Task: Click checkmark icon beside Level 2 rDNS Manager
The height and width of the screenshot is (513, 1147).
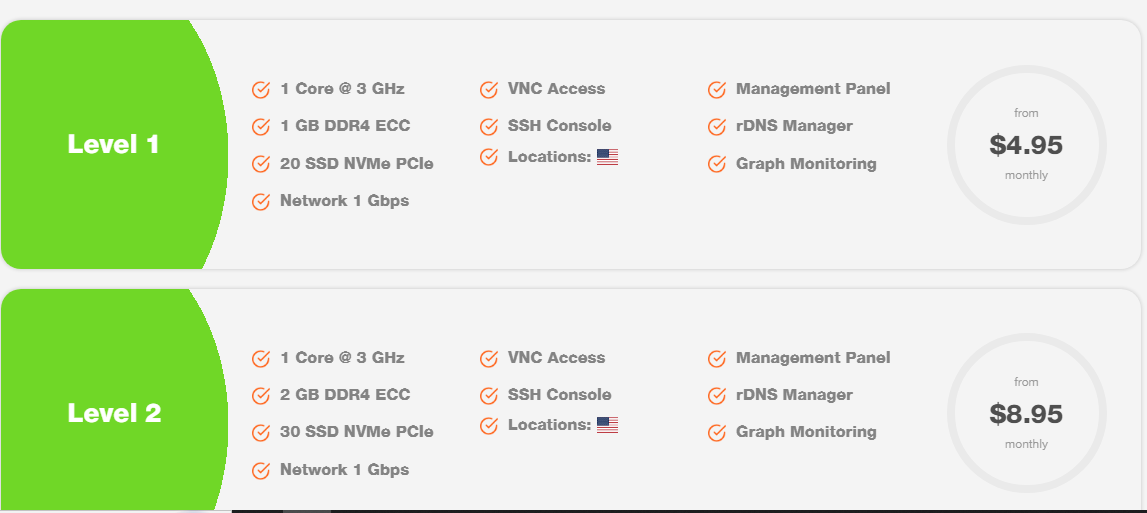Action: pos(717,396)
